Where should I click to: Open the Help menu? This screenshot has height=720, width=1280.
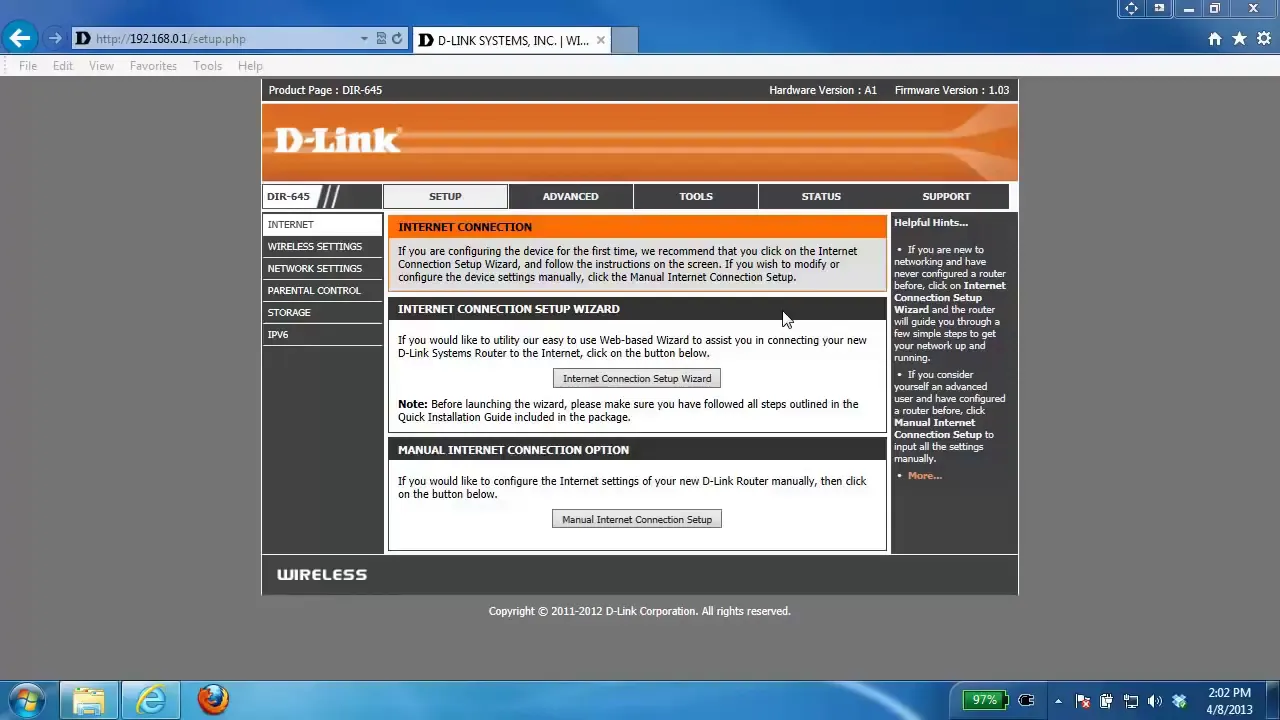pyautogui.click(x=250, y=66)
